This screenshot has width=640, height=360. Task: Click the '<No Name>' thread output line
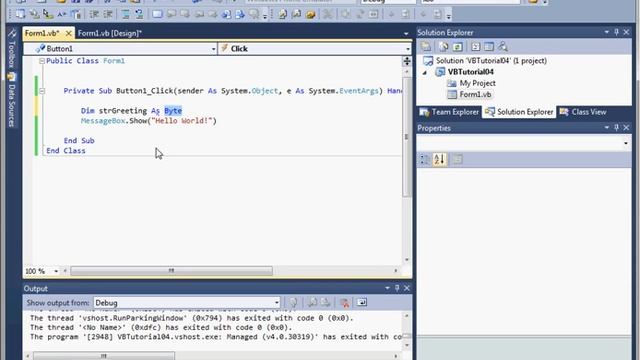[161, 327]
